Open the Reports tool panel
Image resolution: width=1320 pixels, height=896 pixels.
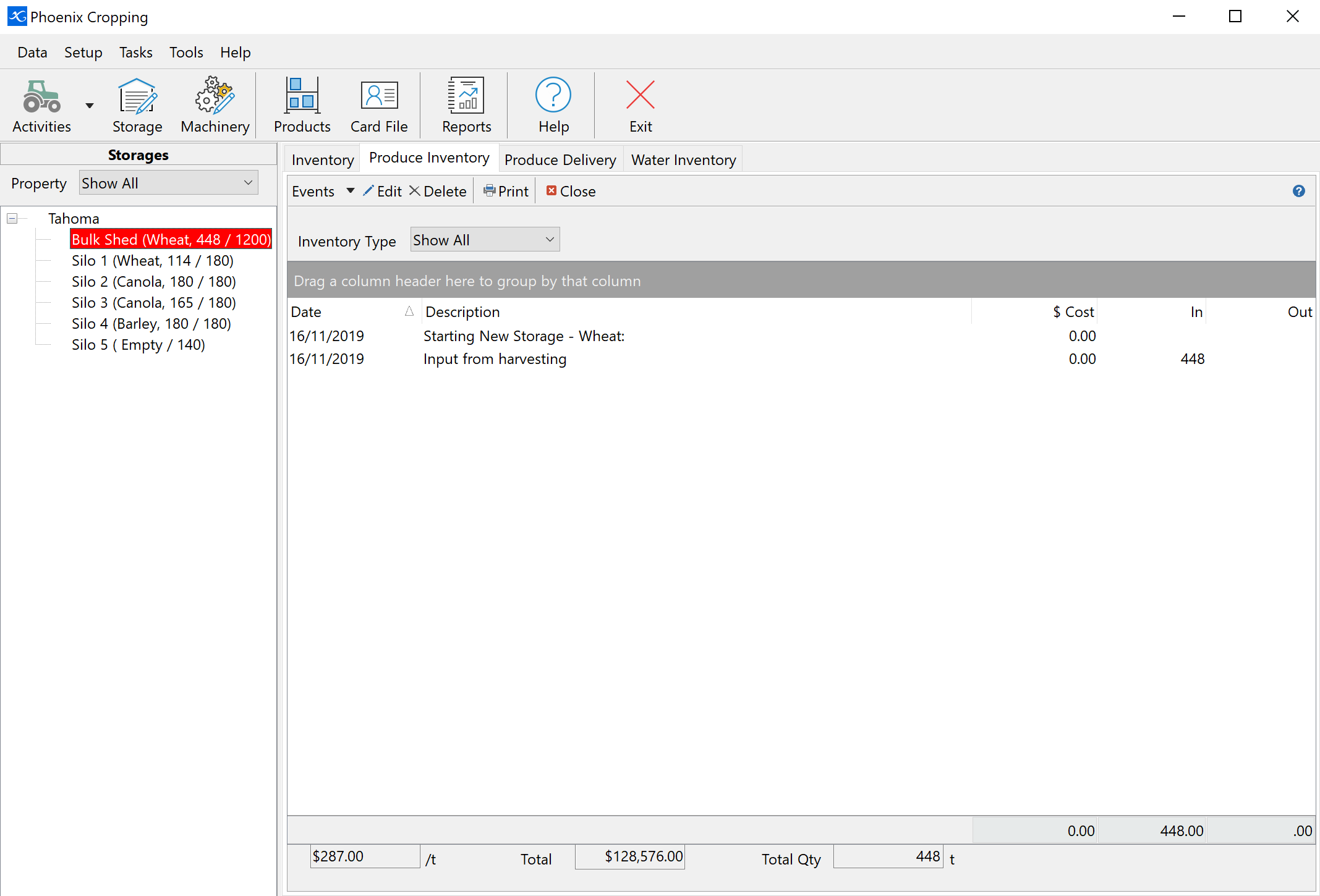(x=466, y=104)
